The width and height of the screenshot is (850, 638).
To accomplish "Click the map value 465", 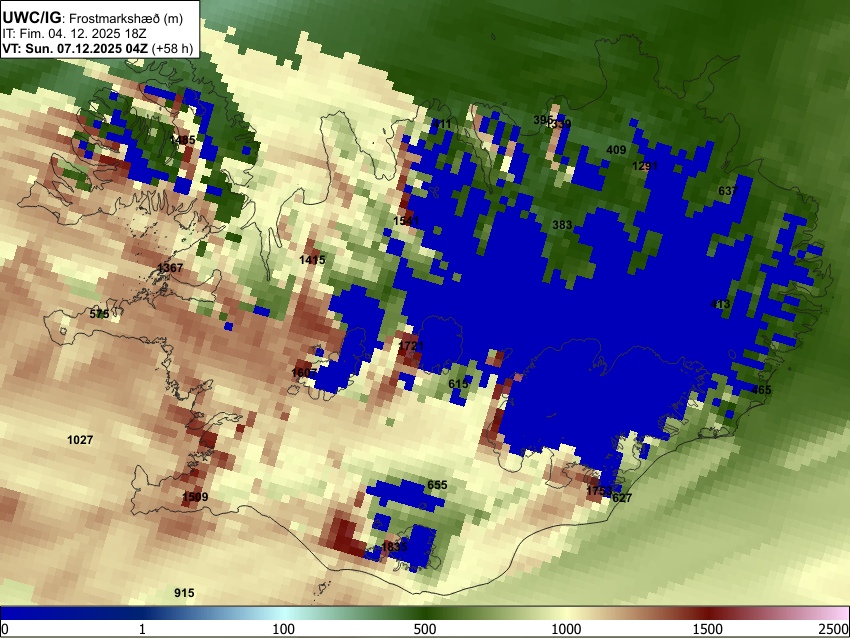I will point(761,390).
